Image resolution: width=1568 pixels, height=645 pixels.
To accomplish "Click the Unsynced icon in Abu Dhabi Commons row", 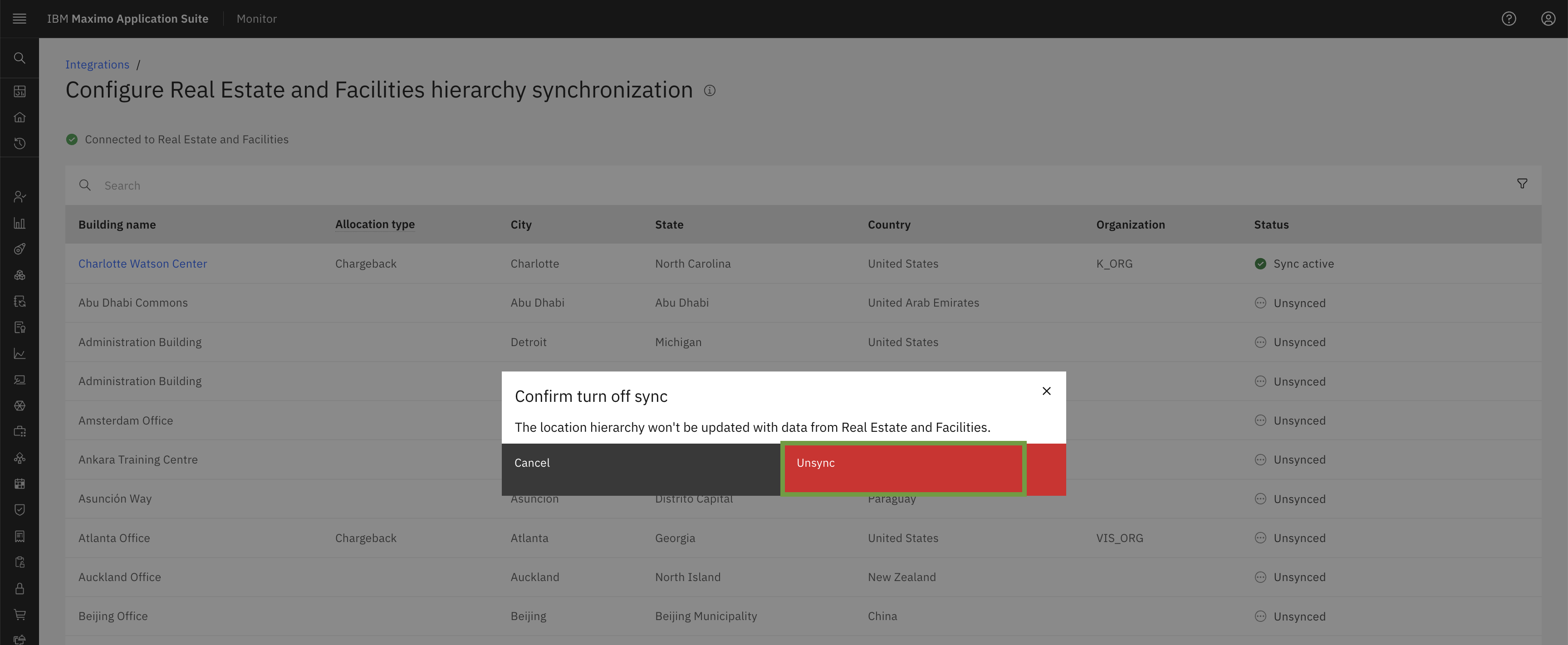I will pyautogui.click(x=1260, y=303).
